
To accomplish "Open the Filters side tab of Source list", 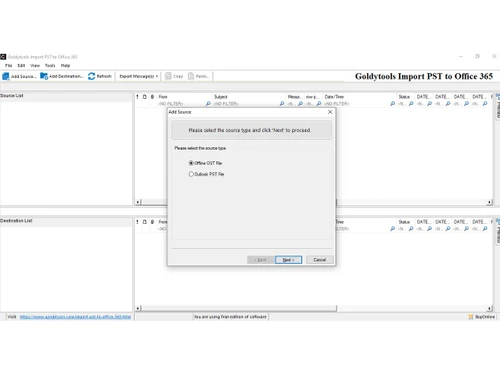I will pyautogui.click(x=498, y=106).
